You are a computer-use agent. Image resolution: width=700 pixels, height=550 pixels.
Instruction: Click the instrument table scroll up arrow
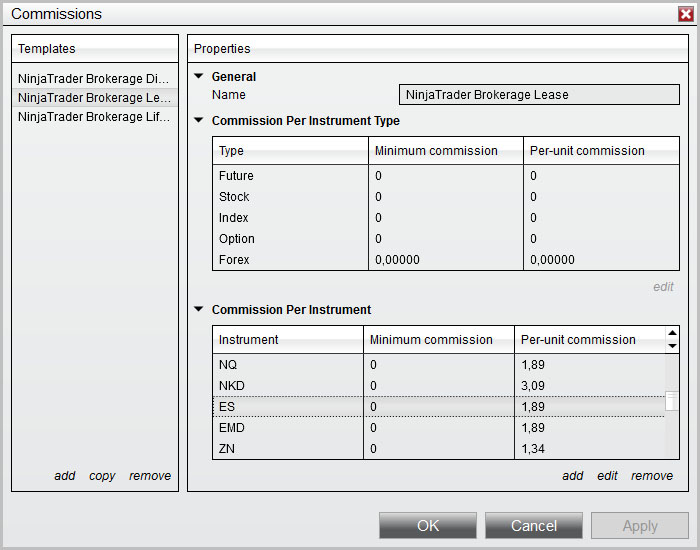pos(672,333)
